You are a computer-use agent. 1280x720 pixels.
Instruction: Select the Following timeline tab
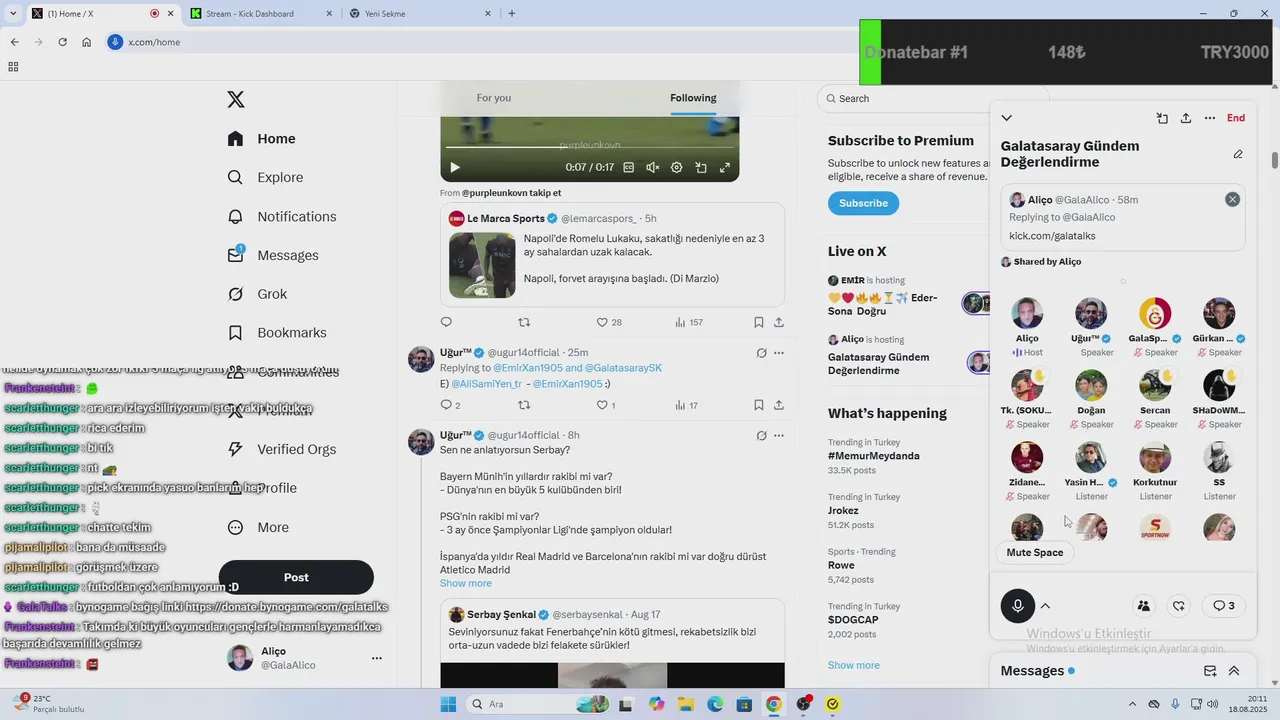693,98
